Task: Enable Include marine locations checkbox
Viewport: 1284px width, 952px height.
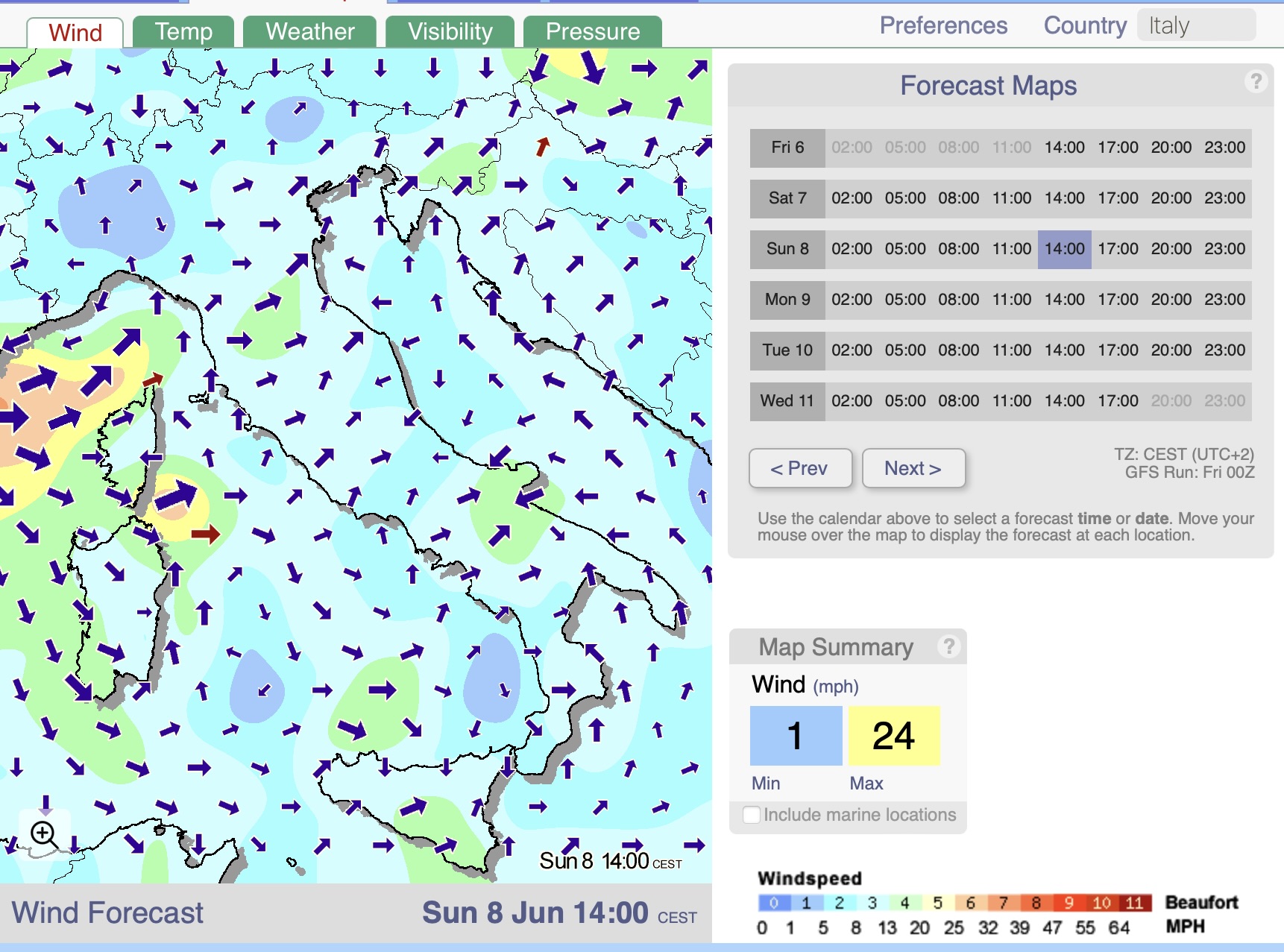Action: (752, 815)
